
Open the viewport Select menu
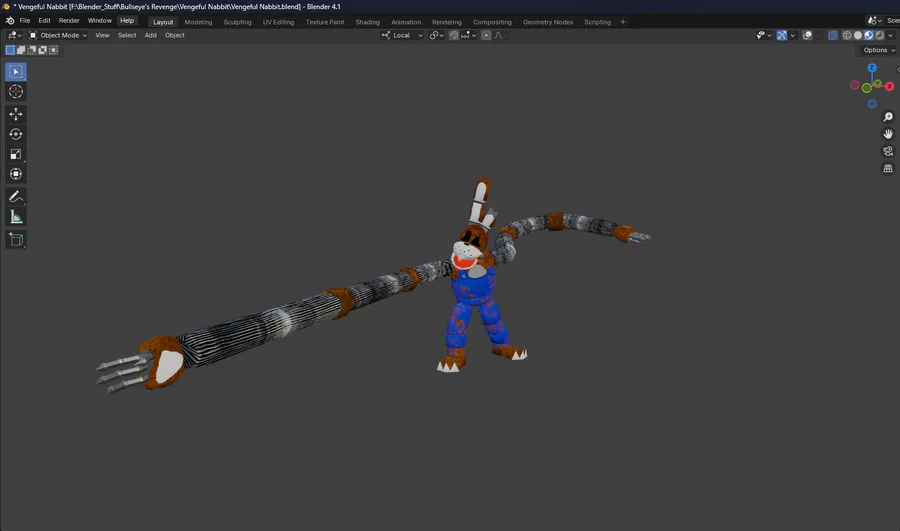pyautogui.click(x=127, y=35)
